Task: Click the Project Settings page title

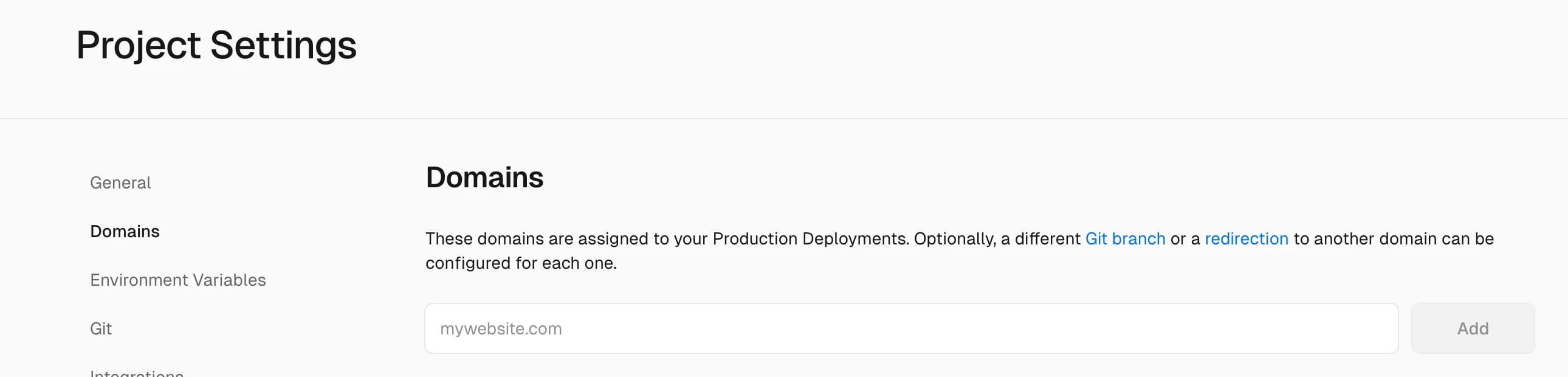Action: coord(216,46)
